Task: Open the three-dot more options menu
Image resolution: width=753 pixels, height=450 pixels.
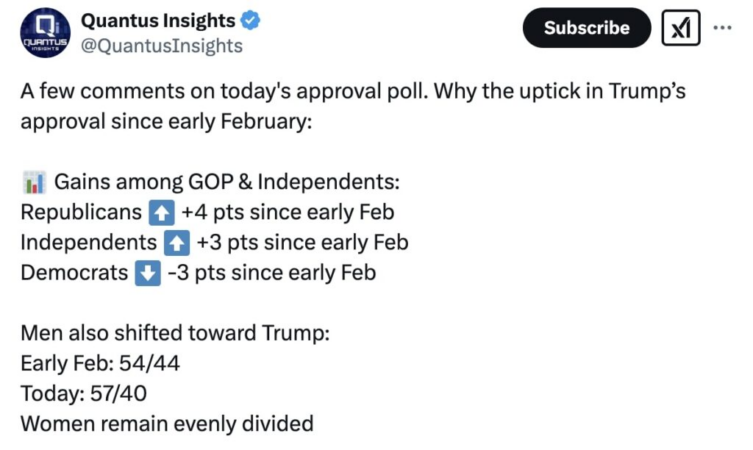Action: pos(722,28)
